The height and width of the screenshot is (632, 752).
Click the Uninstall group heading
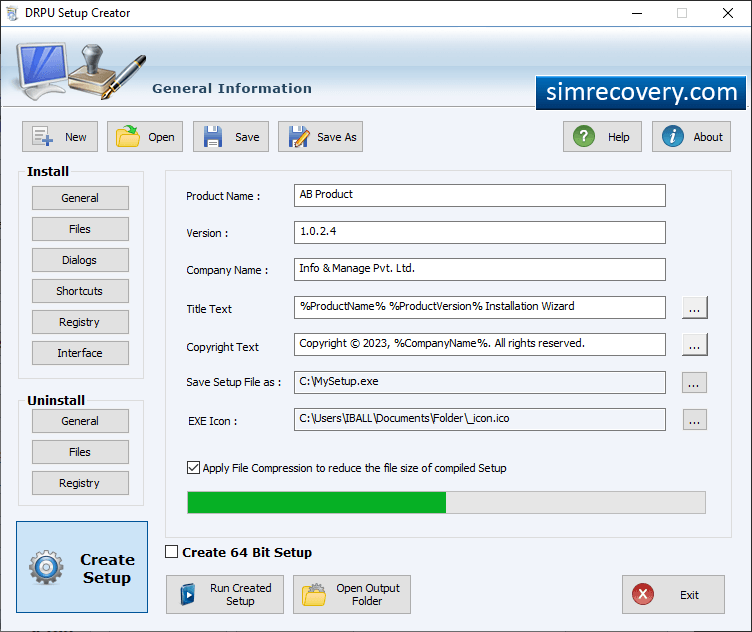tap(56, 400)
